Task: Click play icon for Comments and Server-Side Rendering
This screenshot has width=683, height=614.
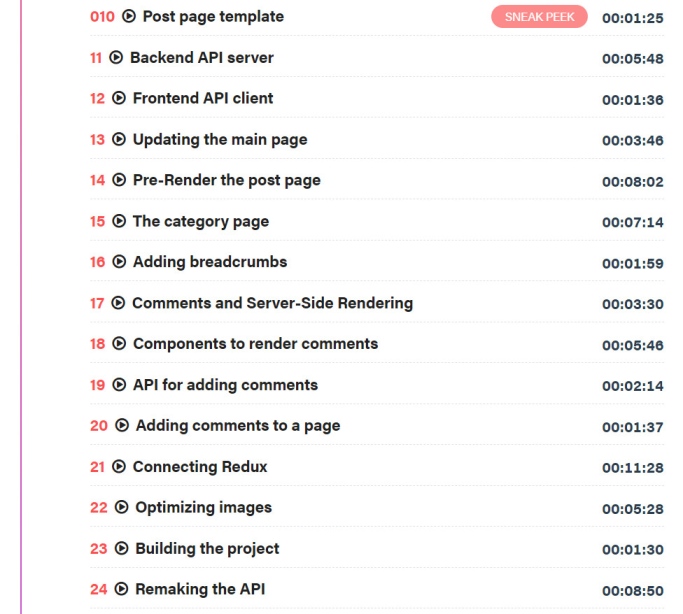Action: (x=118, y=303)
